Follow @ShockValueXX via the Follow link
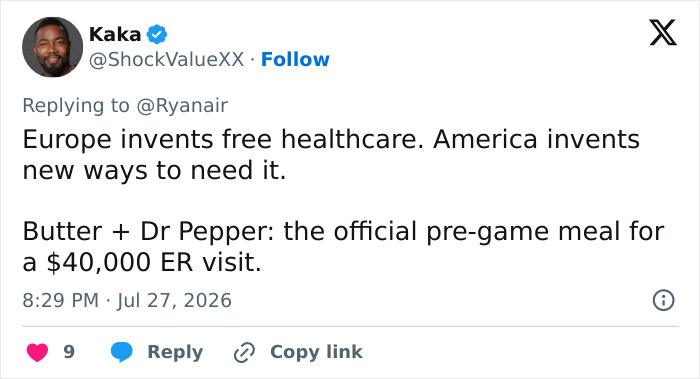This screenshot has height=379, width=700. (295, 59)
